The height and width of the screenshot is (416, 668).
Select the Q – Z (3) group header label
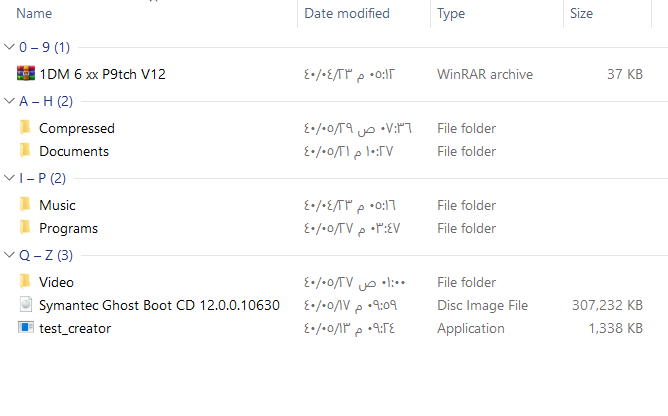coord(46,255)
